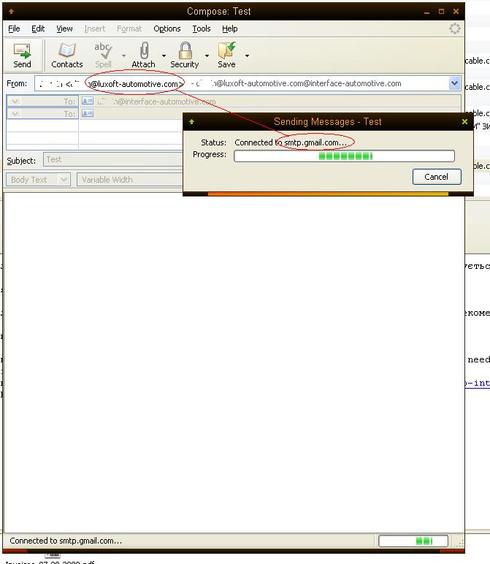Open the Edit menu
The image size is (490, 564).
[38, 29]
